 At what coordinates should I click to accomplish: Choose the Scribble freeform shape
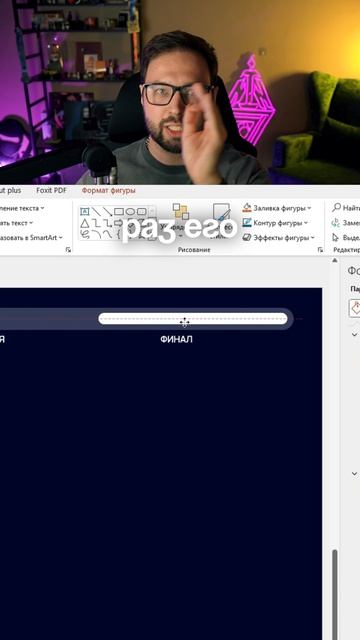[84, 234]
